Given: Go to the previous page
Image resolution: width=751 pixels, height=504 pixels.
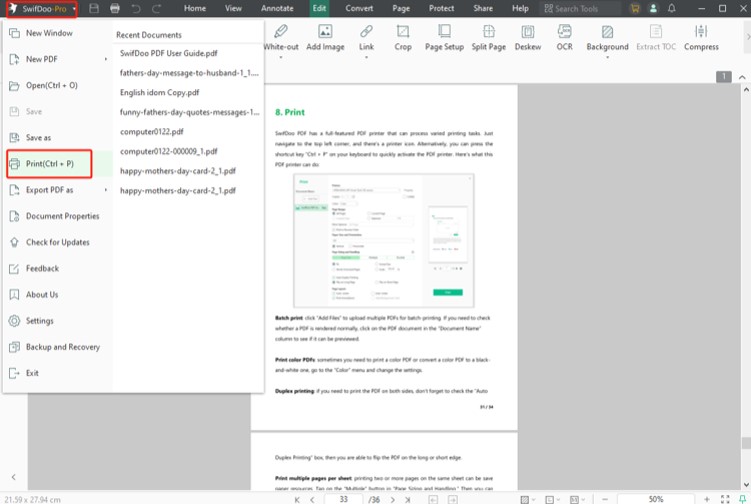Looking at the screenshot, I should (x=312, y=500).
